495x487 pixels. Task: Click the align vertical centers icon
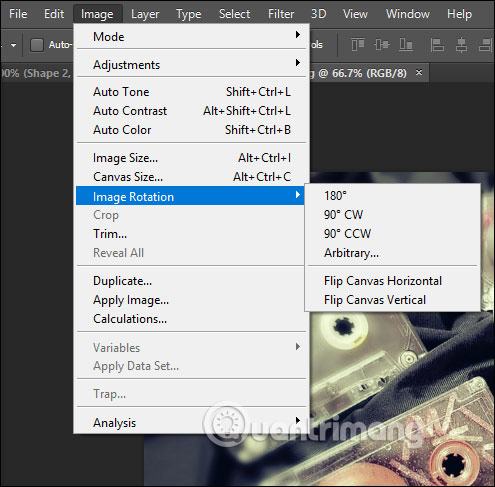pyautogui.click(x=382, y=44)
